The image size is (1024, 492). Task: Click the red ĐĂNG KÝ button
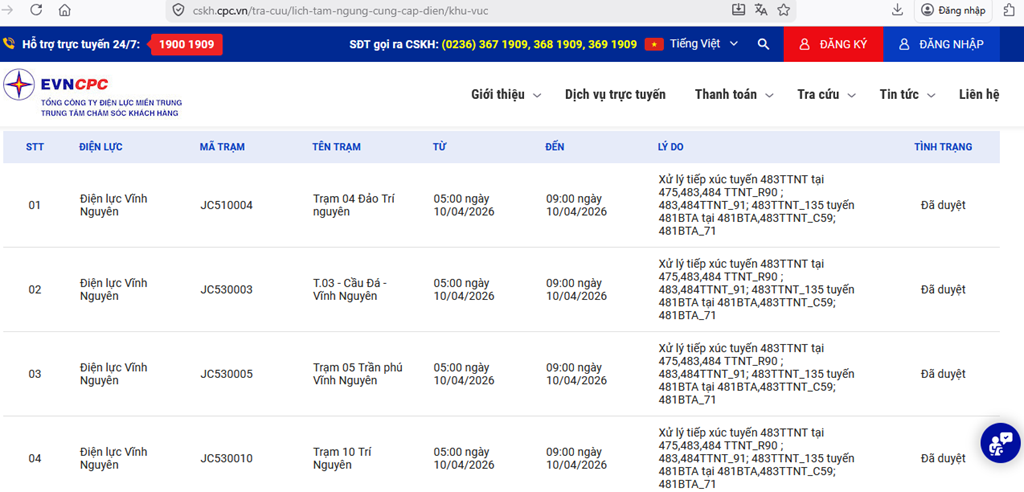[x=833, y=45]
